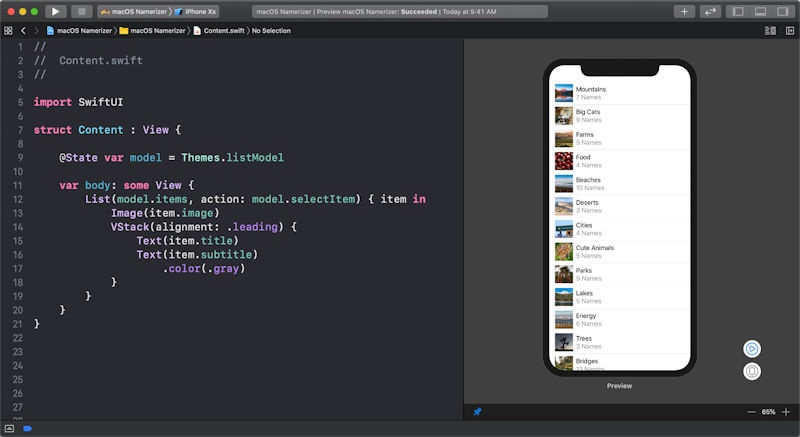Start Live Preview with the play circle
This screenshot has height=437, width=800.
752,348
